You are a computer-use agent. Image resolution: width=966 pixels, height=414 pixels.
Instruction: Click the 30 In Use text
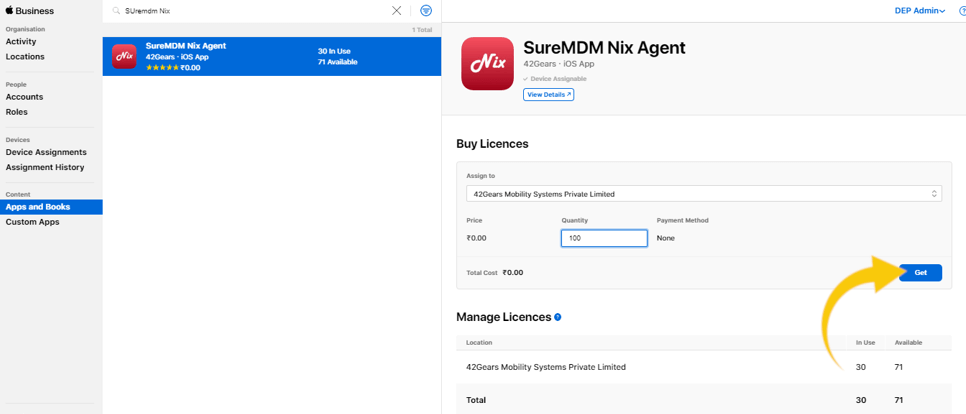point(334,51)
